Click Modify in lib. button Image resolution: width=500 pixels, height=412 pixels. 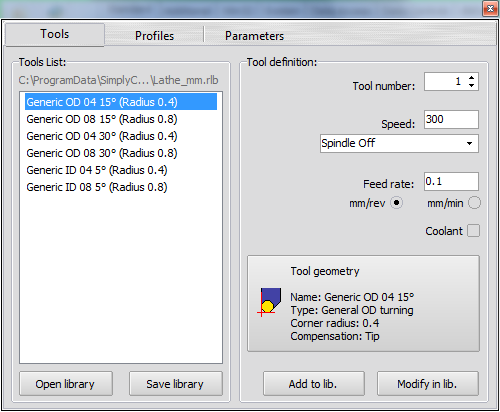tap(427, 384)
